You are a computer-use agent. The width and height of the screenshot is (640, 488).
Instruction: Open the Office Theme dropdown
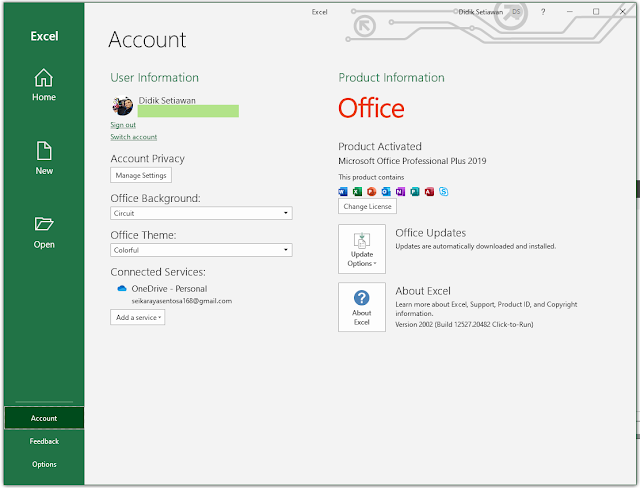[201, 250]
